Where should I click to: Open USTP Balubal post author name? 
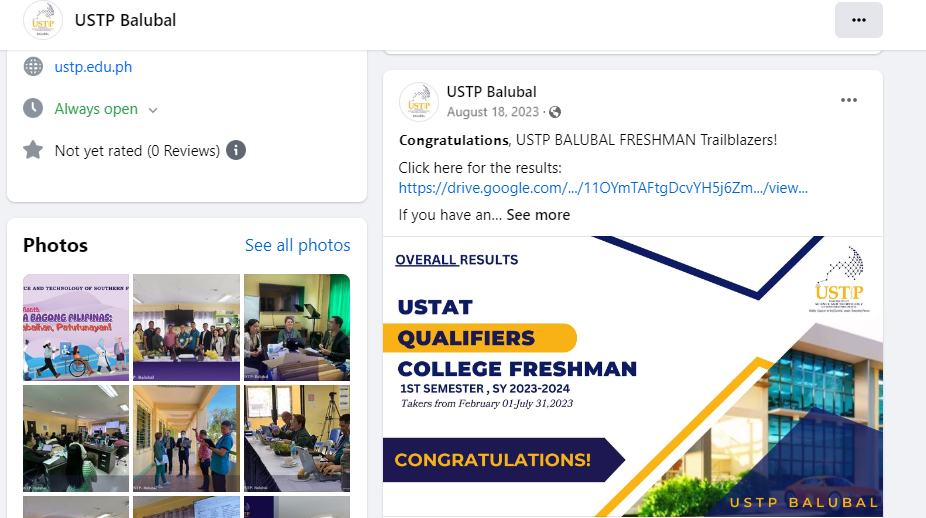[x=491, y=92]
